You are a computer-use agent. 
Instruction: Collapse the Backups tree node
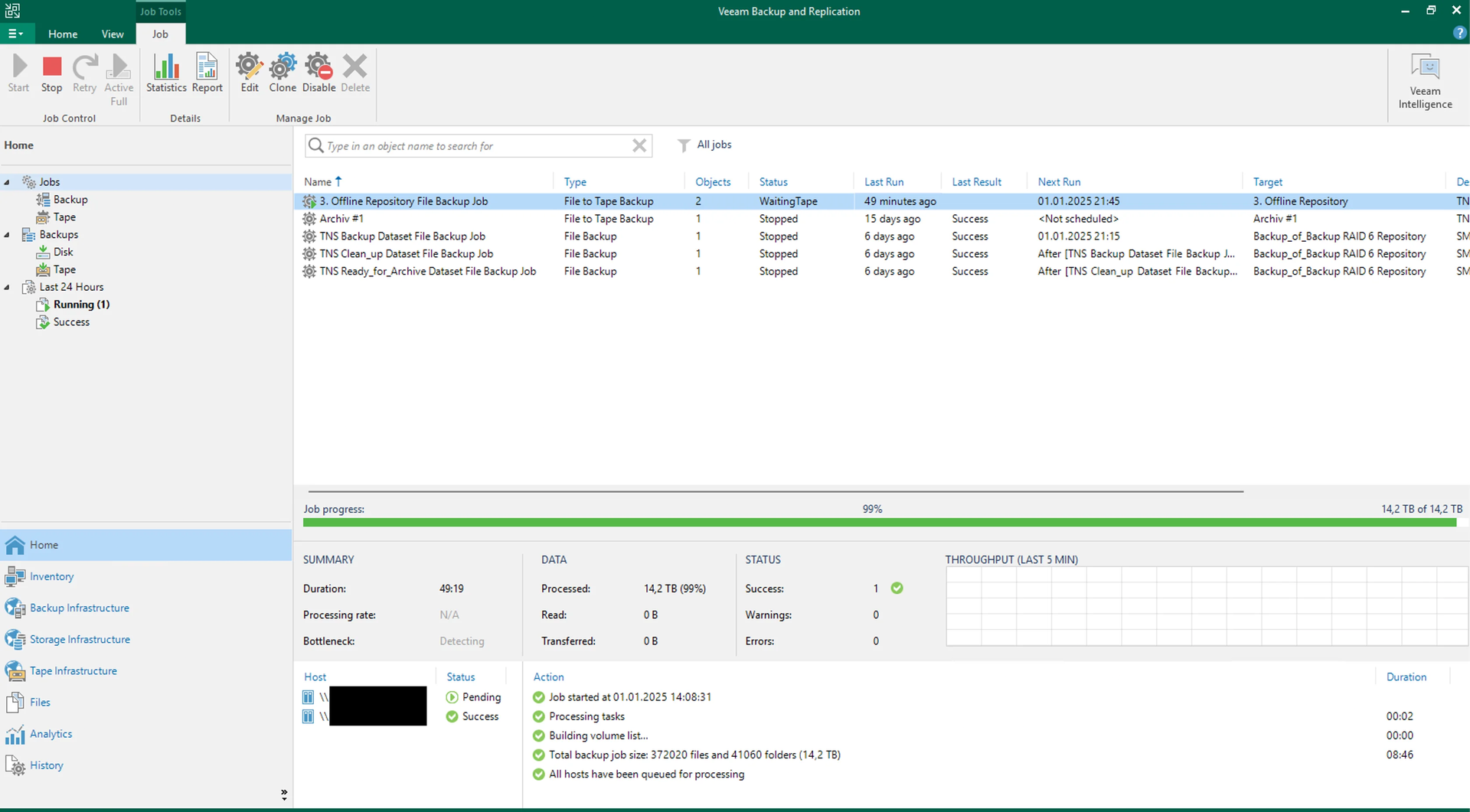click(x=7, y=235)
